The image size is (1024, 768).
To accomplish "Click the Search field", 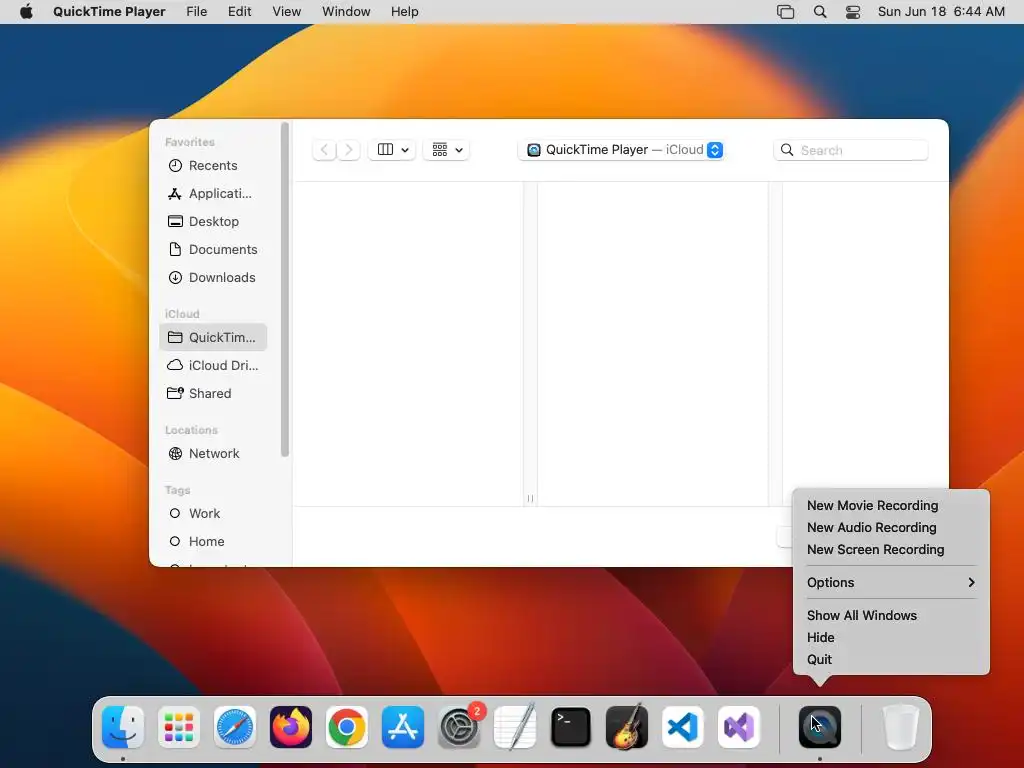I will tap(851, 150).
